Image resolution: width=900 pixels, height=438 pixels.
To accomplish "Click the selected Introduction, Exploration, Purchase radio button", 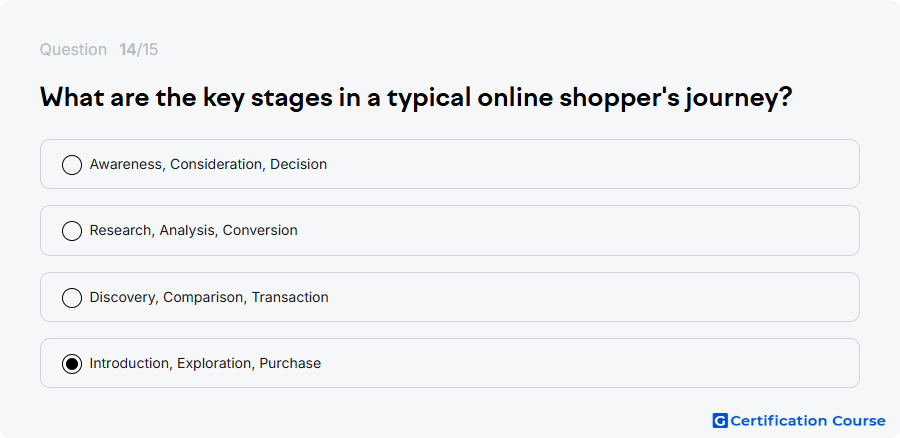I will (x=72, y=364).
